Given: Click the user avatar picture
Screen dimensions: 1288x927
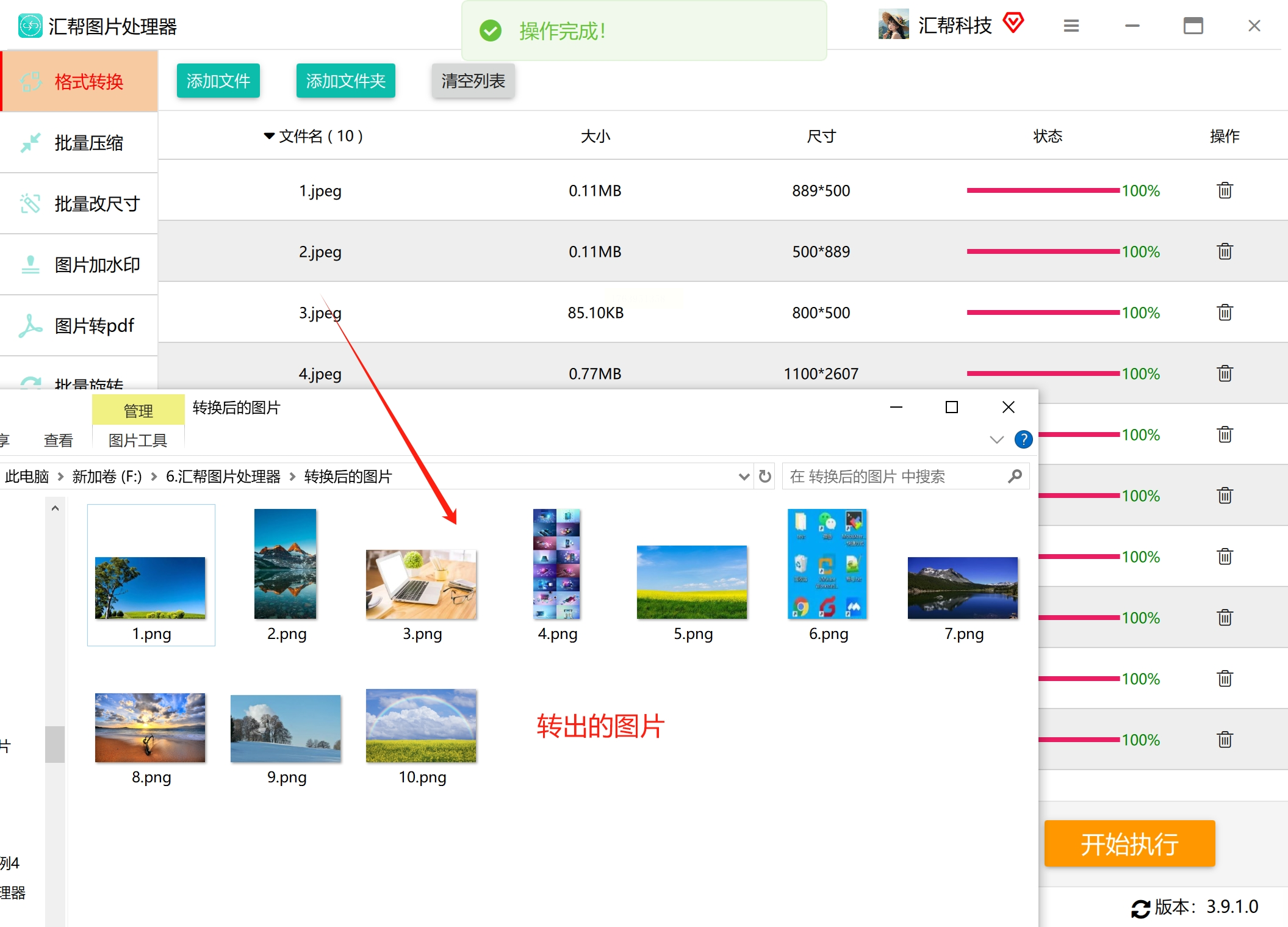Looking at the screenshot, I should 893,24.
